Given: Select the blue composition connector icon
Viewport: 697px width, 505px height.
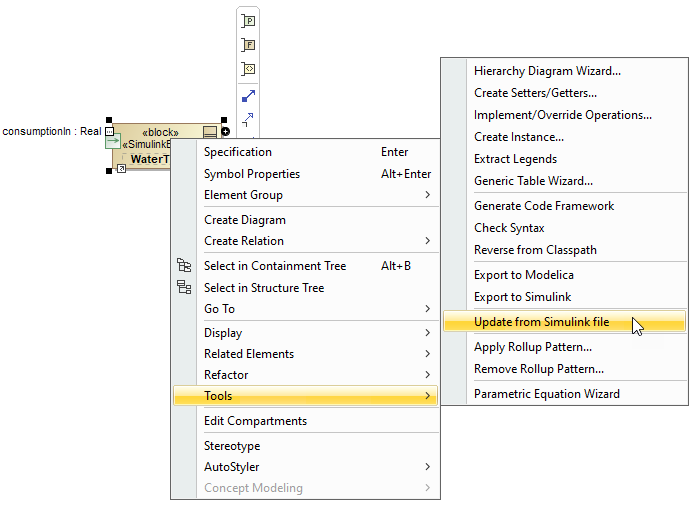Looking at the screenshot, I should pyautogui.click(x=249, y=96).
